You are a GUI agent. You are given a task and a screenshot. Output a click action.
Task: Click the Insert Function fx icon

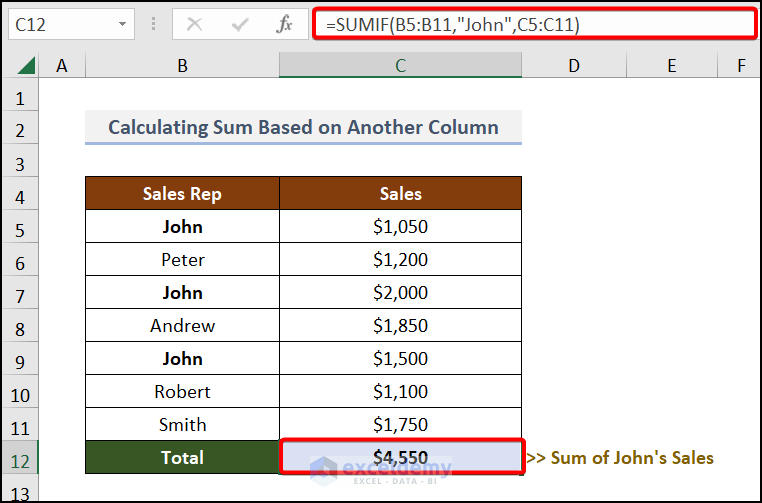pyautogui.click(x=284, y=24)
